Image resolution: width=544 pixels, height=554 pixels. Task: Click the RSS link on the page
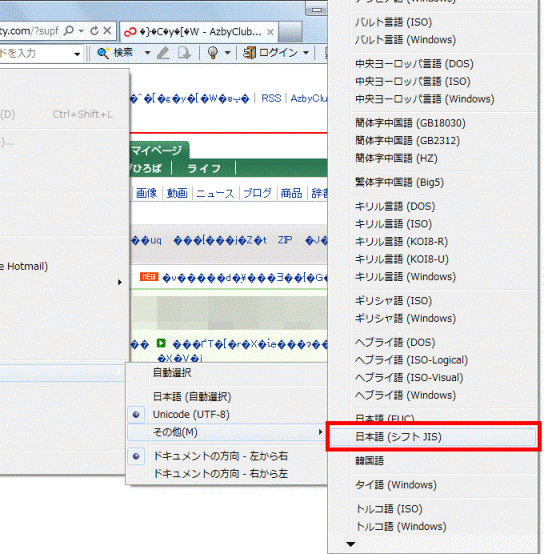pyautogui.click(x=271, y=98)
